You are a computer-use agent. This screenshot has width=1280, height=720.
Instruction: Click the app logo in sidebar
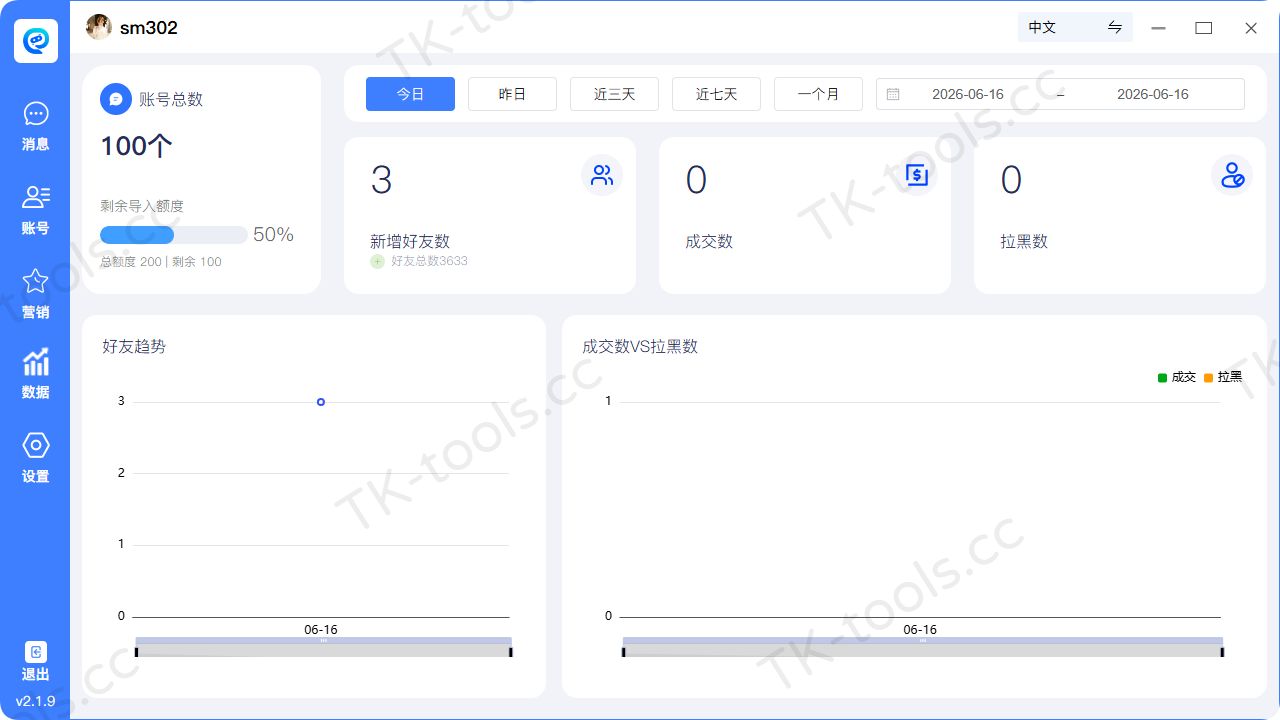pos(36,40)
